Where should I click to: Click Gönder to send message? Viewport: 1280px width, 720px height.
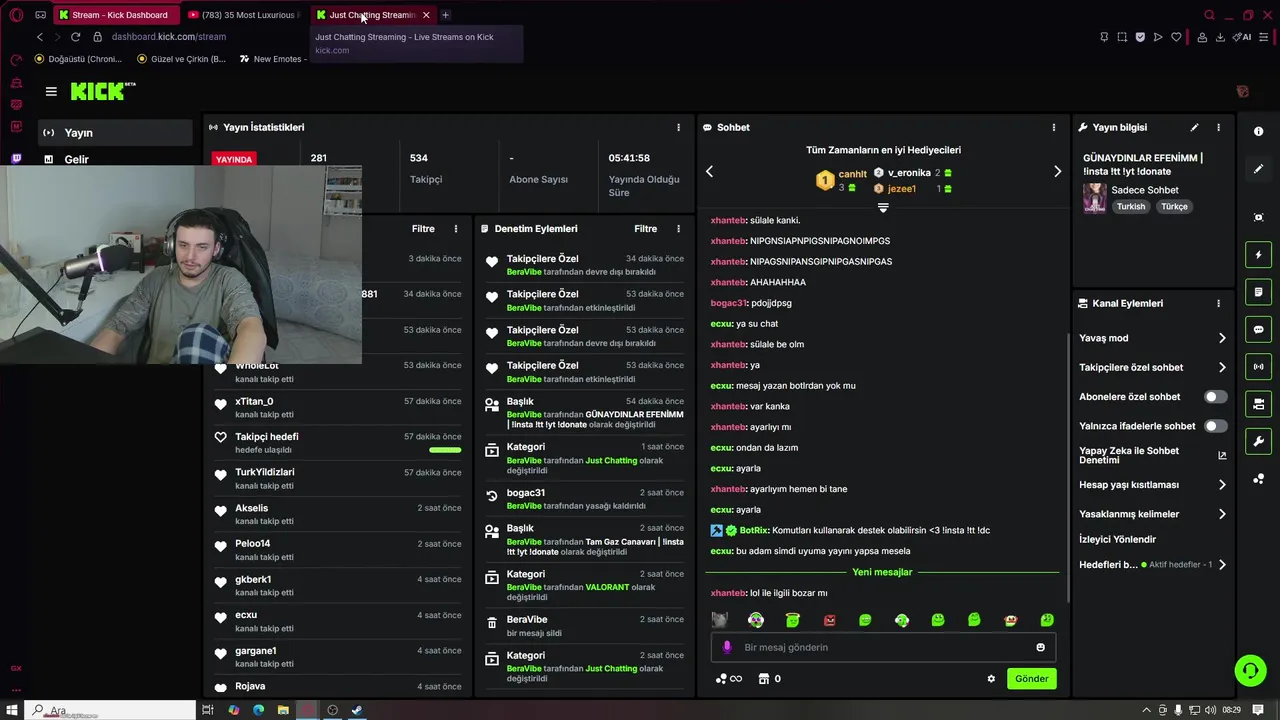point(1031,678)
